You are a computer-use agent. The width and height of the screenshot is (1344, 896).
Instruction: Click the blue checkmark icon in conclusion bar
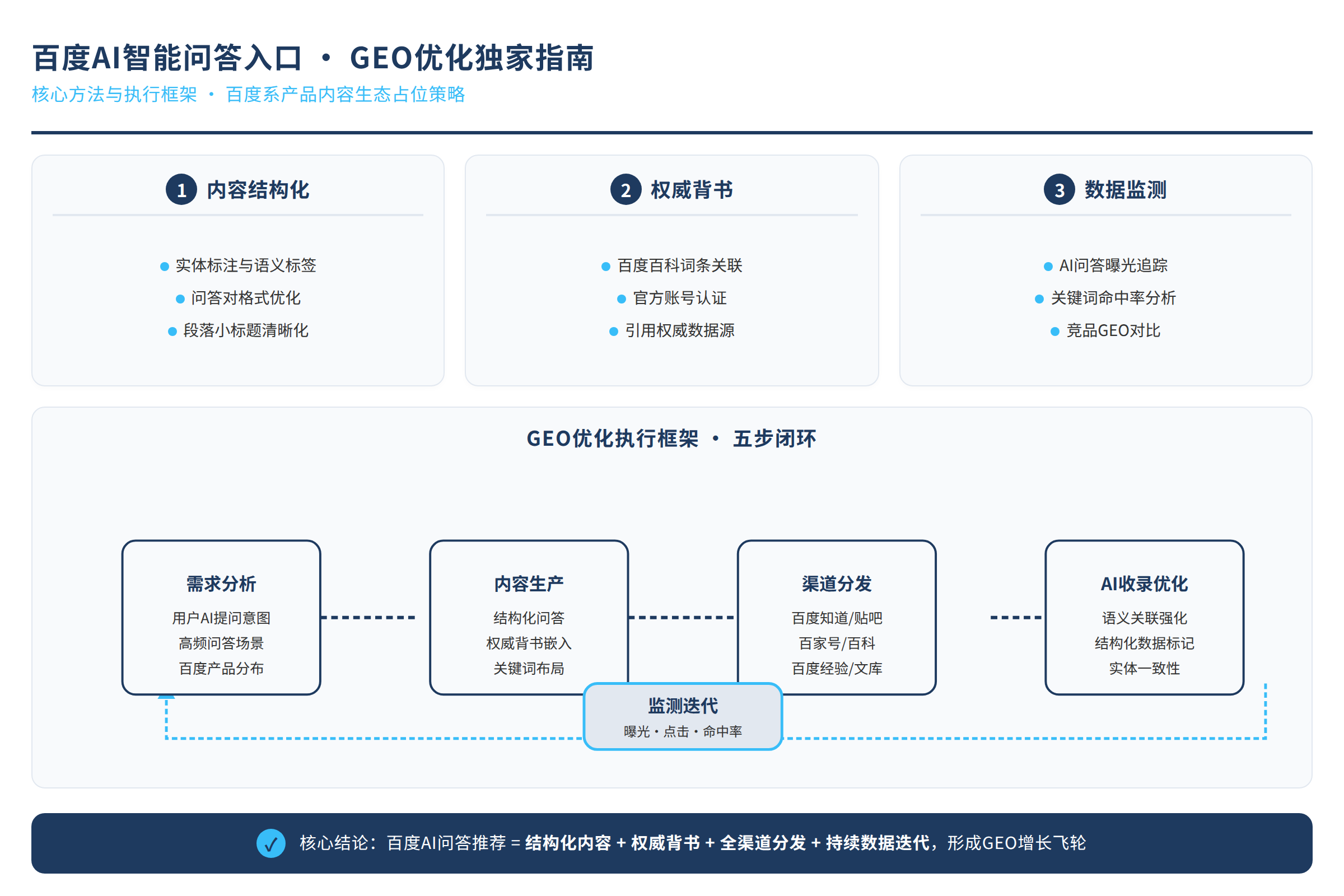pyautogui.click(x=271, y=843)
